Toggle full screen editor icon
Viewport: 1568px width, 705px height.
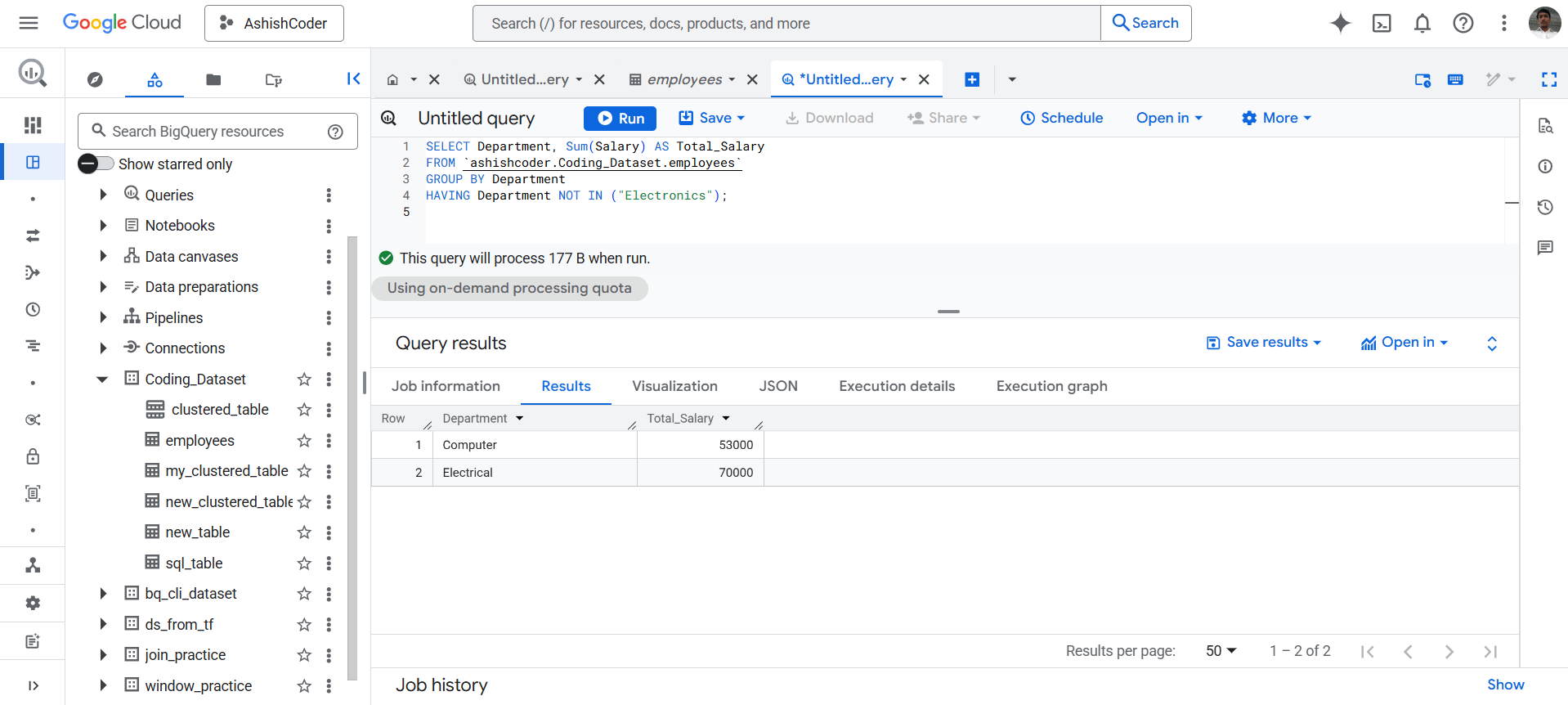[1549, 79]
